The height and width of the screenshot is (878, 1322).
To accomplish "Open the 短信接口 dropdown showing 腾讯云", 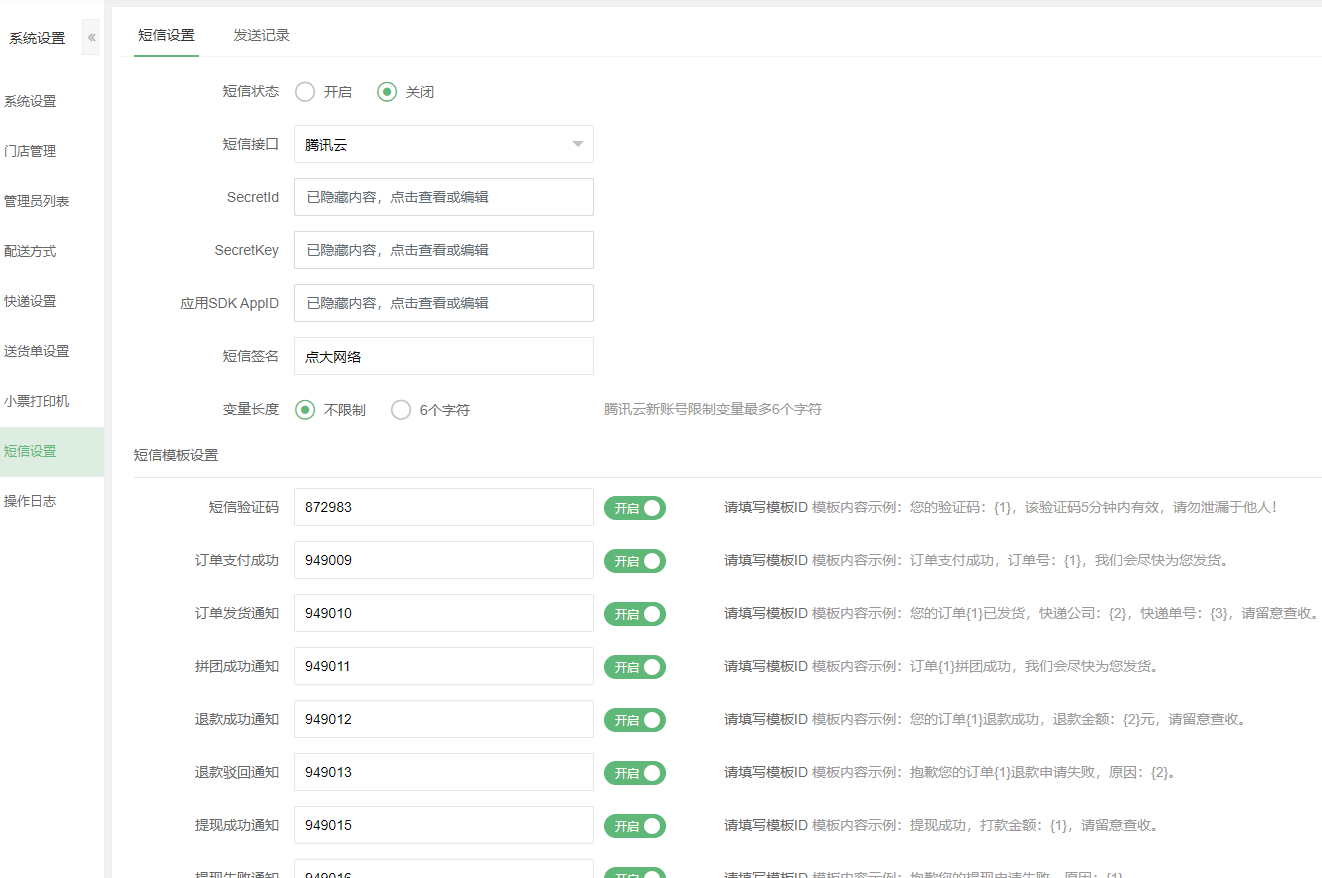I will [x=443, y=144].
